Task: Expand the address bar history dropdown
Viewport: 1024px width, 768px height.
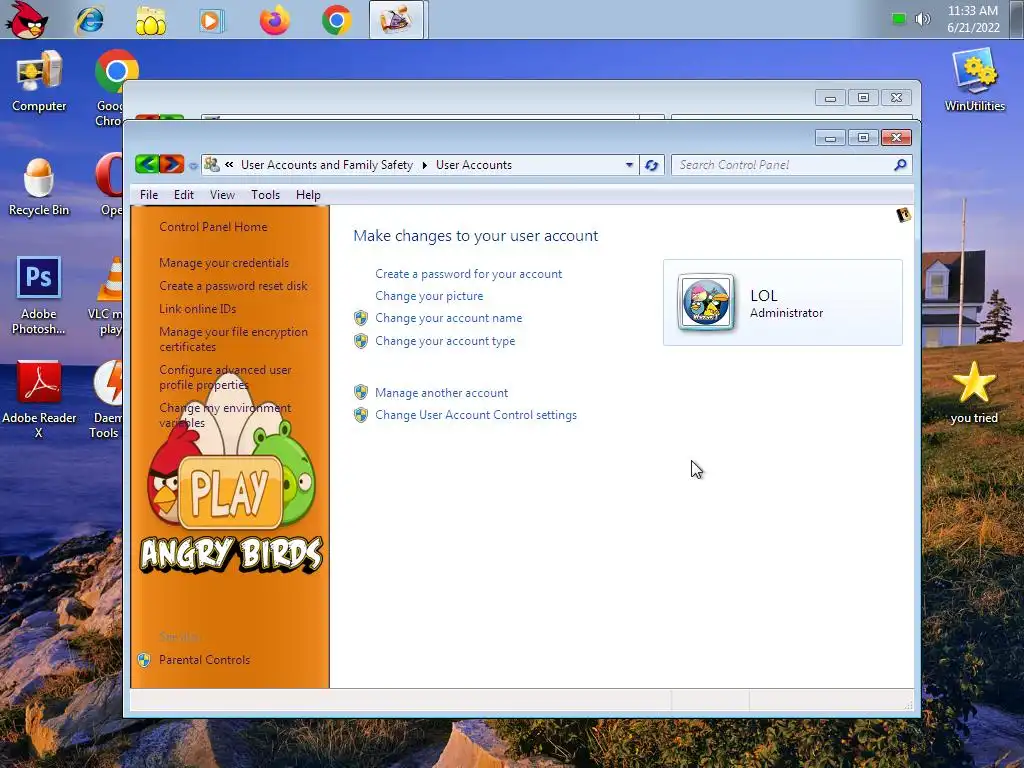Action: point(630,165)
